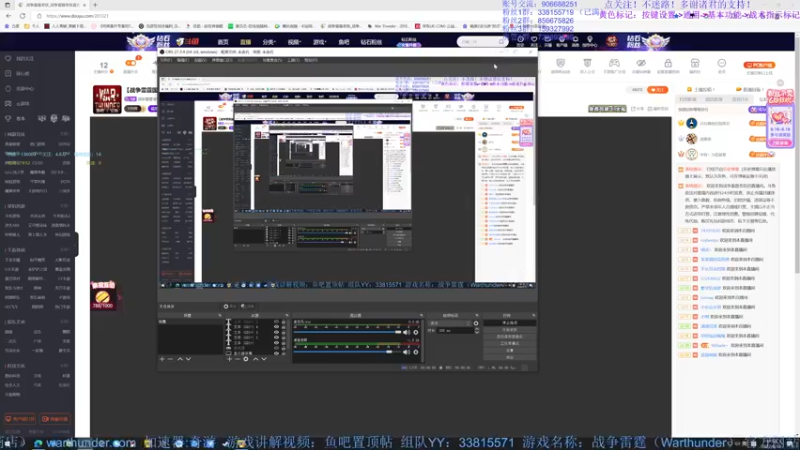The height and width of the screenshot is (450, 800).
Task: Click the shop icon in room toolbar
Action: pos(695,63)
